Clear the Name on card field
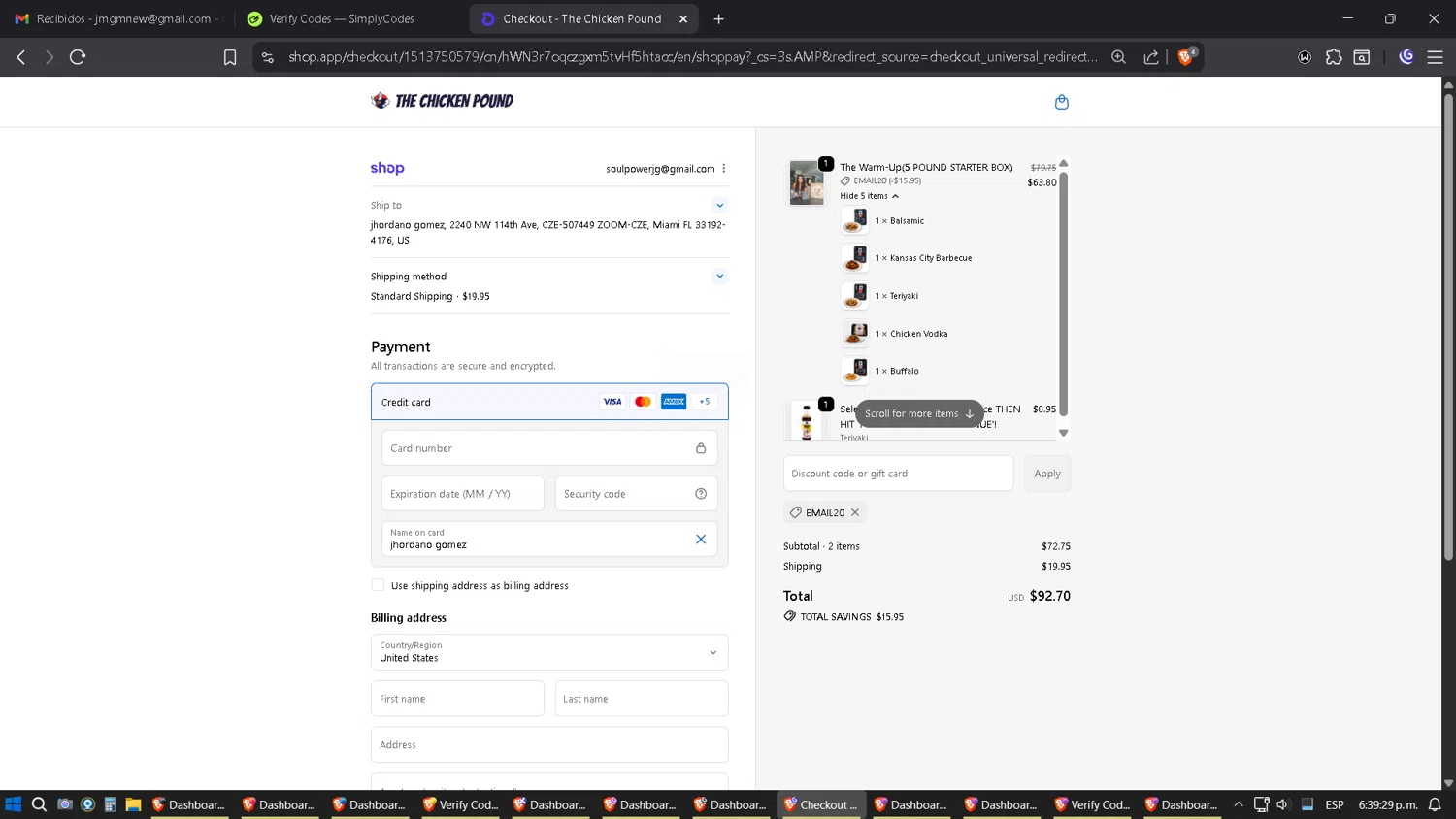Viewport: 1456px width, 819px height. [701, 540]
